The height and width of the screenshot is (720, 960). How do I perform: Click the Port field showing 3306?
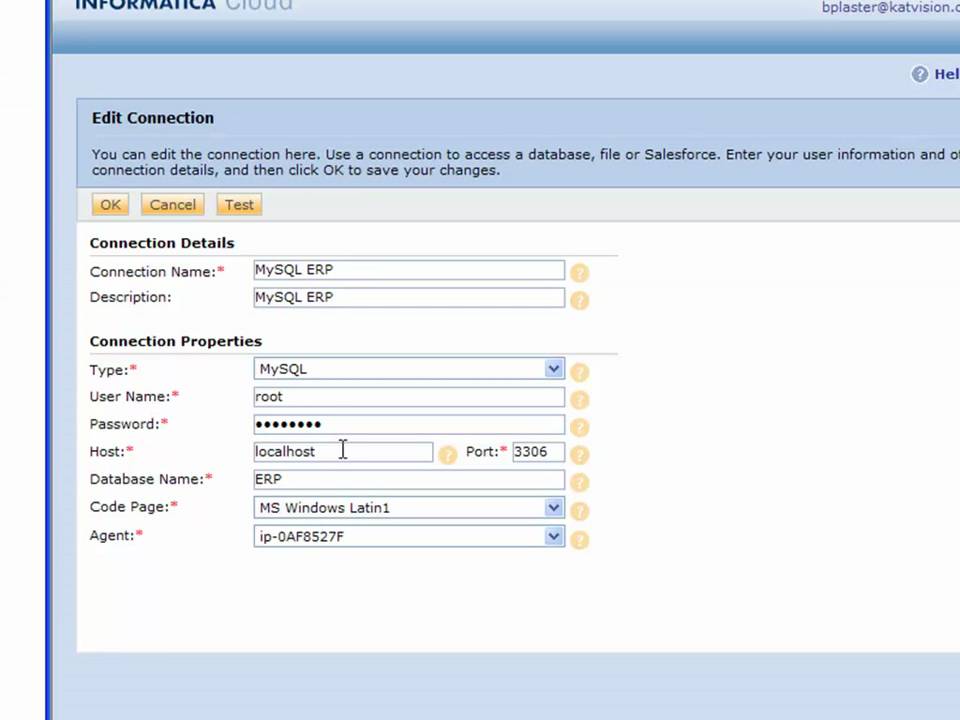pyautogui.click(x=538, y=452)
